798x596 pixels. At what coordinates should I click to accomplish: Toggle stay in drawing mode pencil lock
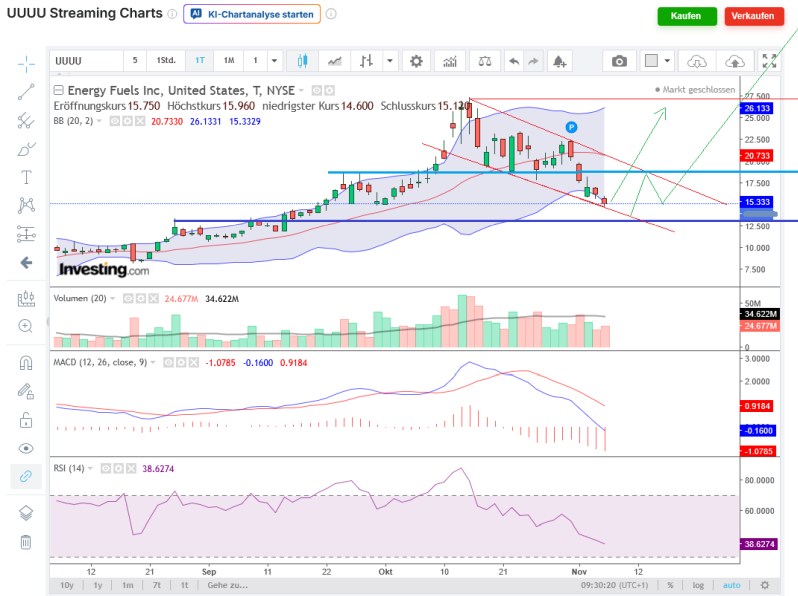(x=26, y=391)
